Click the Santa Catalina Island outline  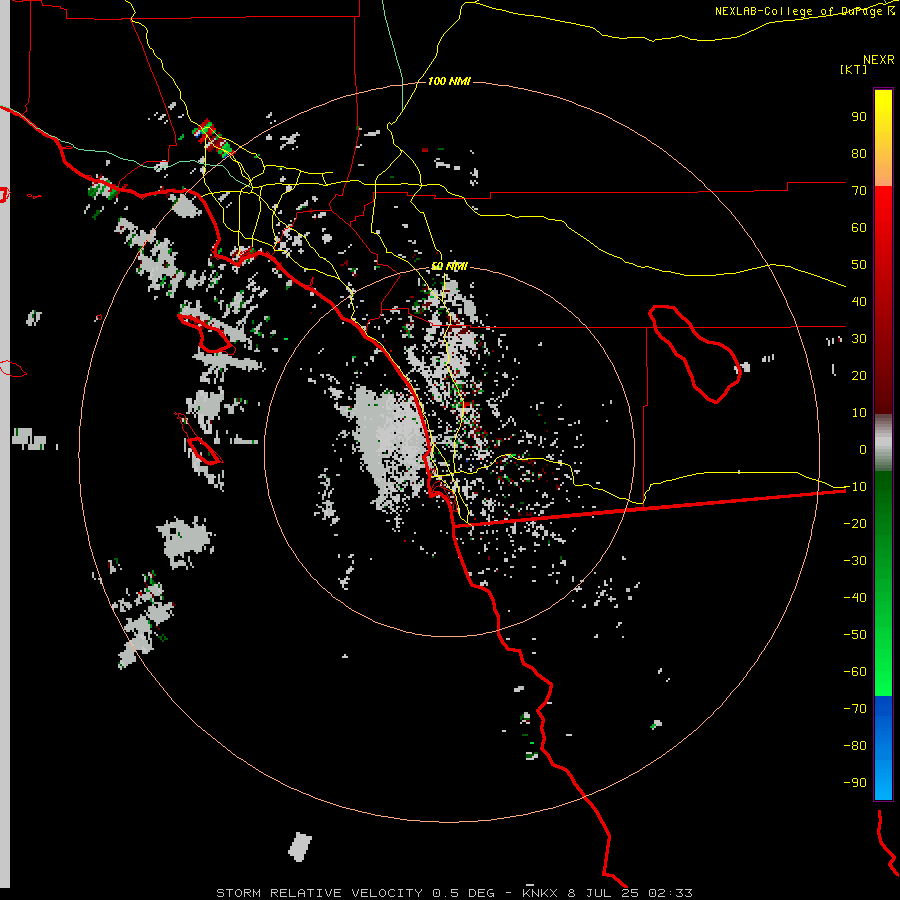[x=207, y=334]
